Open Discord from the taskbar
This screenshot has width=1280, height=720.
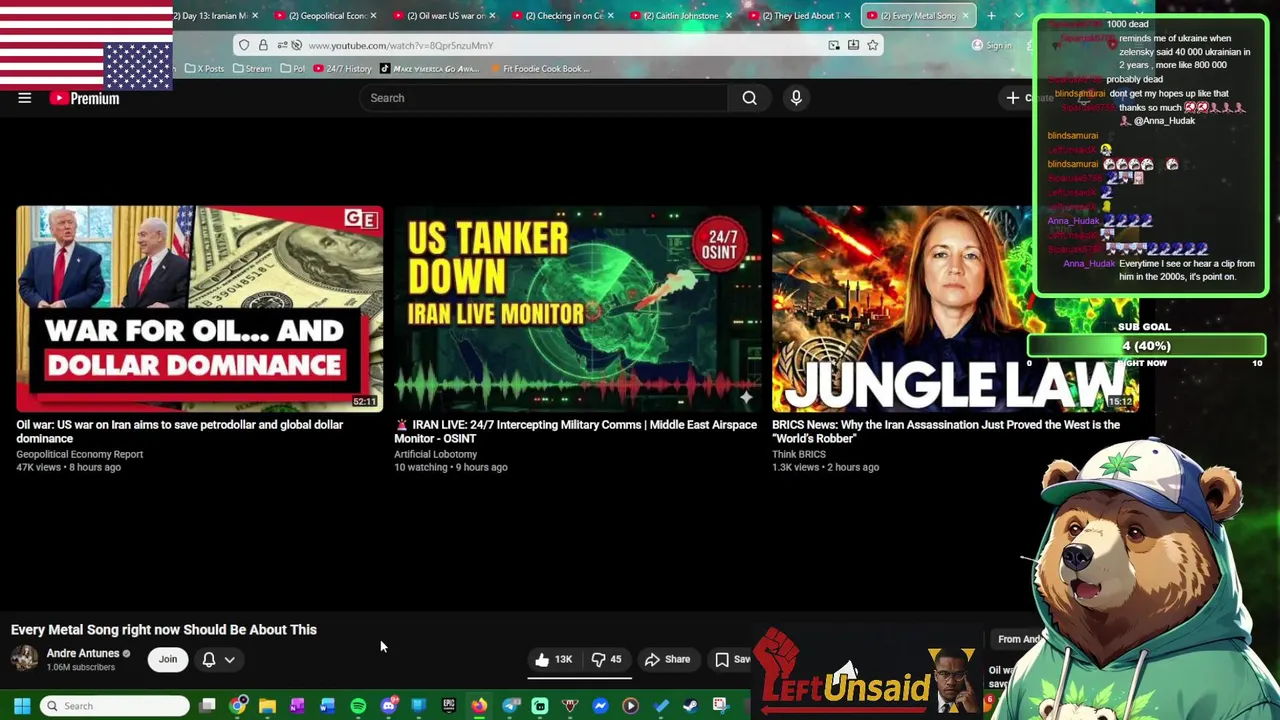(389, 706)
